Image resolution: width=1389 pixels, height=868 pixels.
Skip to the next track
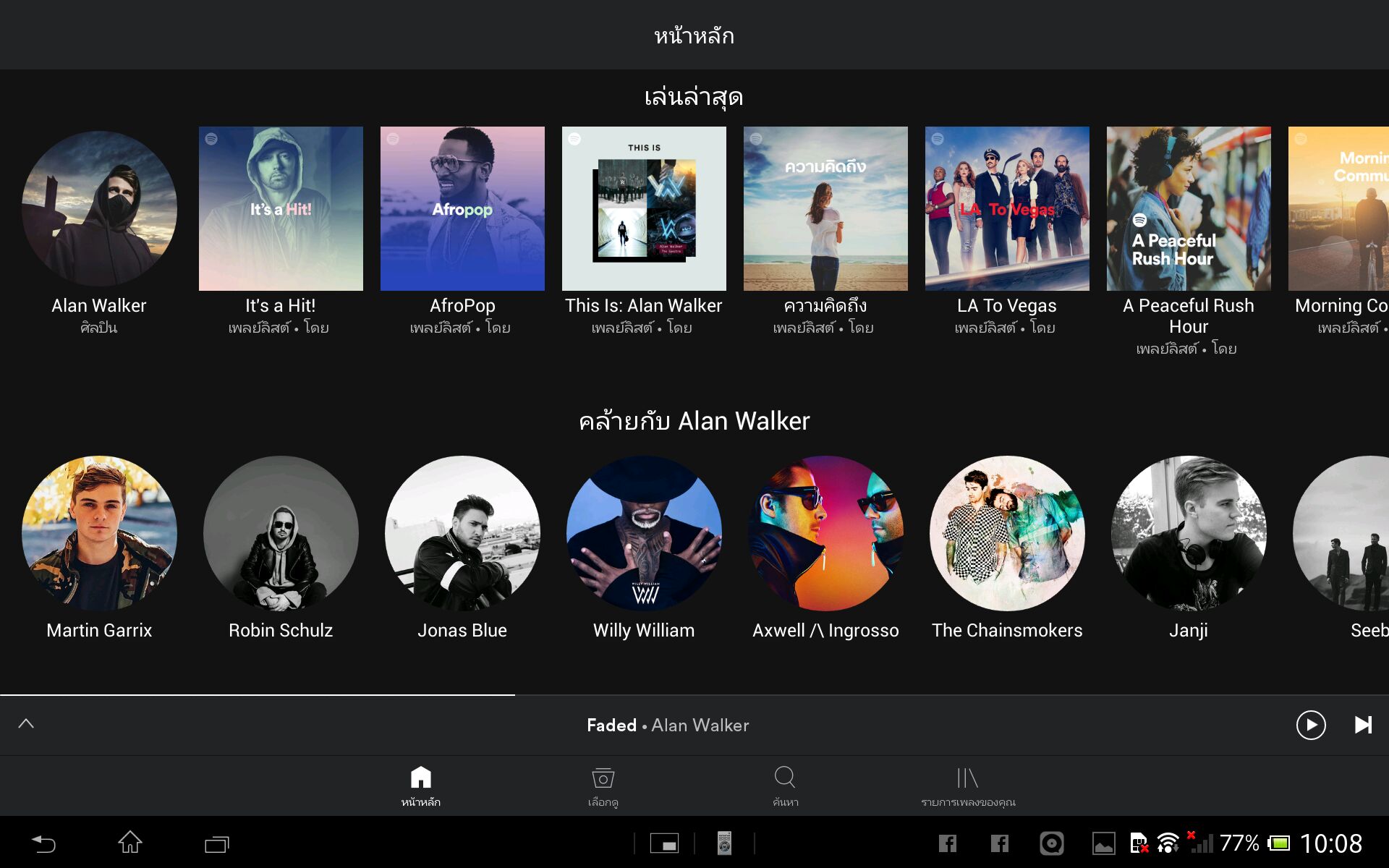[1363, 725]
